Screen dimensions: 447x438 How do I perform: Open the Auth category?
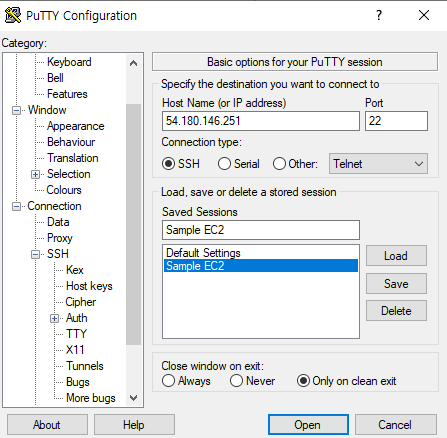click(77, 318)
